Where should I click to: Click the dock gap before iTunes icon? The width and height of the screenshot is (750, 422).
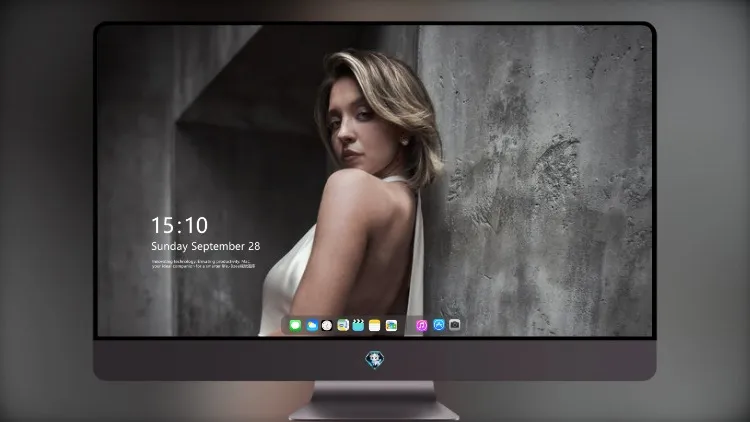click(x=407, y=325)
